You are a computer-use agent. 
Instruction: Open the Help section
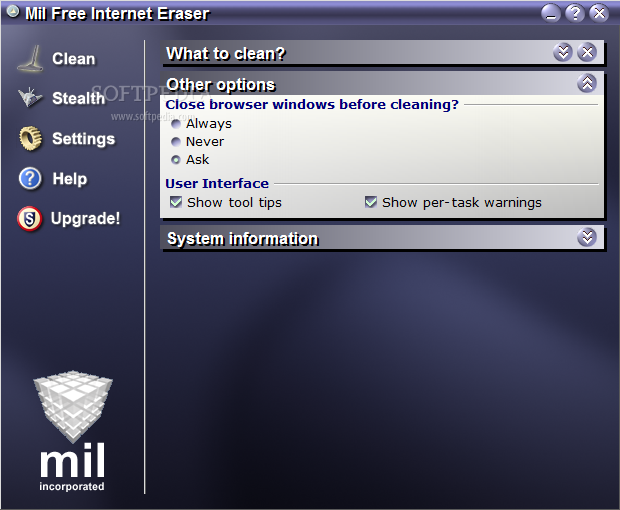click(x=70, y=179)
